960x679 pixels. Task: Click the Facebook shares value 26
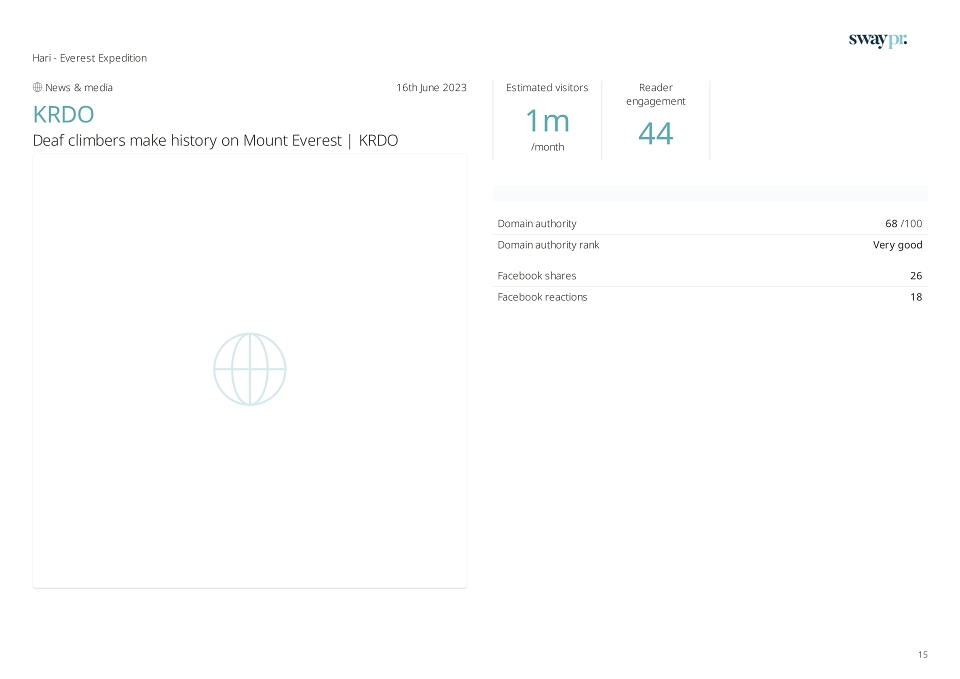tap(916, 276)
